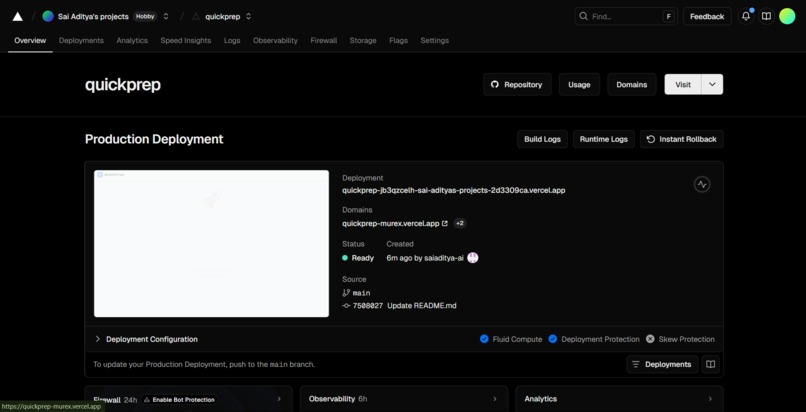Open Build Logs
The image size is (806, 412).
point(542,139)
